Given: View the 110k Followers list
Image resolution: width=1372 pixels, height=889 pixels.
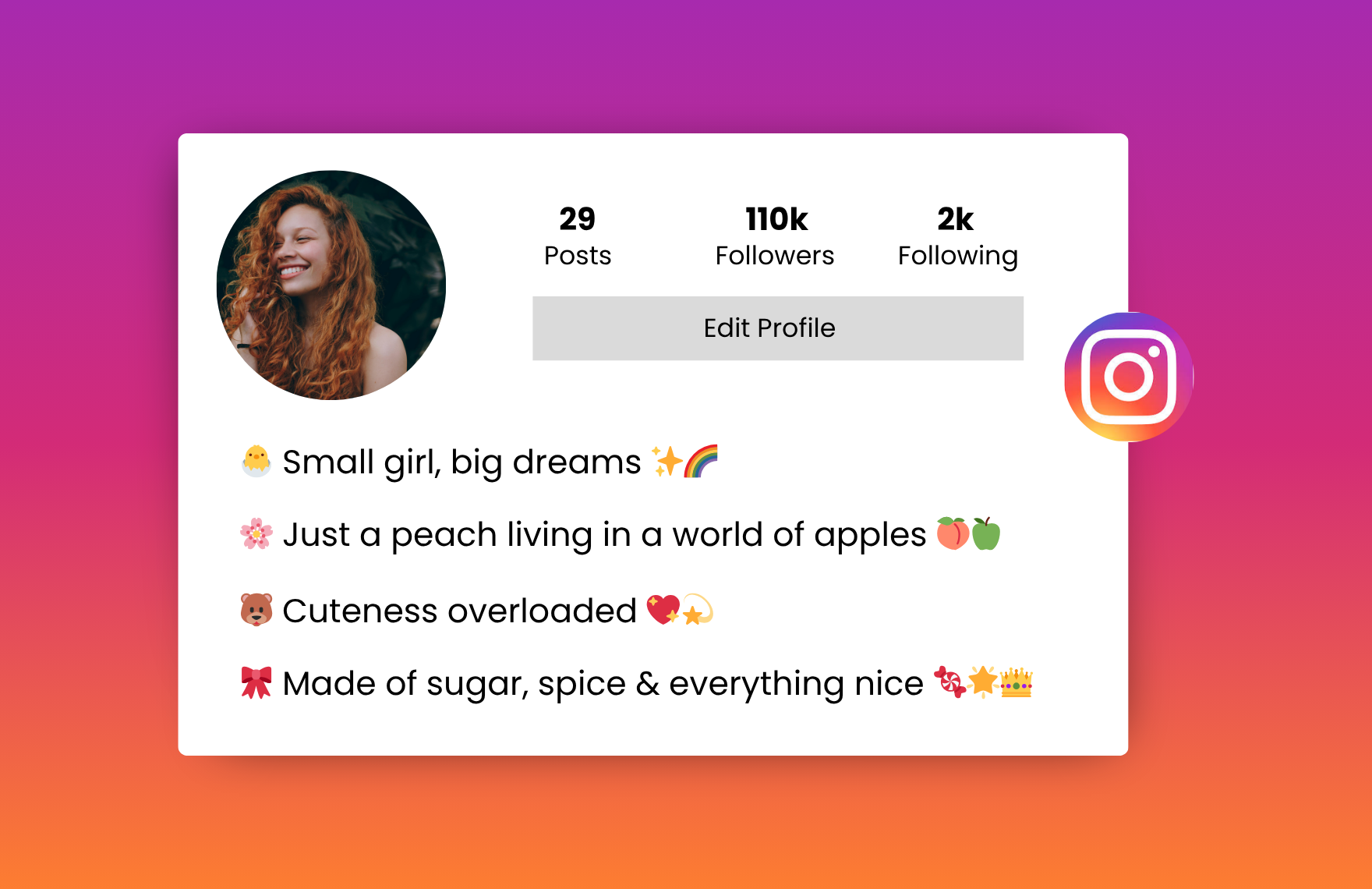Looking at the screenshot, I should 775,237.
